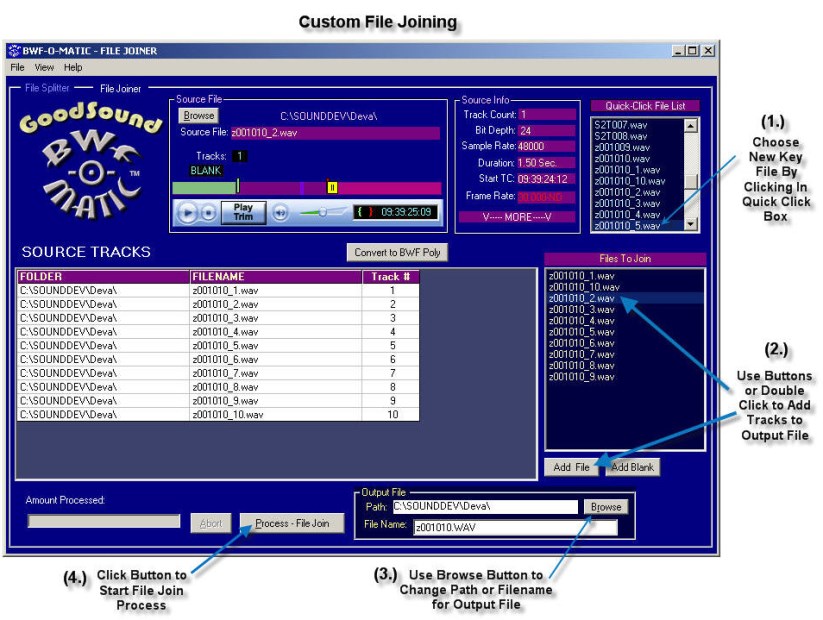This screenshot has width=823, height=620.
Task: Click the timecode display 09:39:25:09
Action: [x=406, y=212]
